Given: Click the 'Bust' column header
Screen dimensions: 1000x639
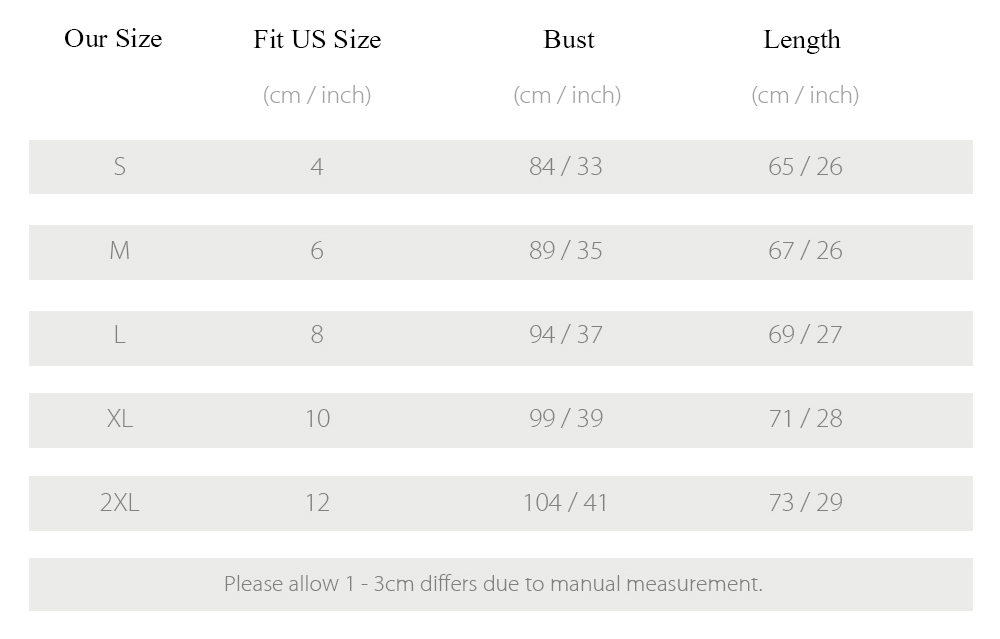Looking at the screenshot, I should [x=569, y=40].
